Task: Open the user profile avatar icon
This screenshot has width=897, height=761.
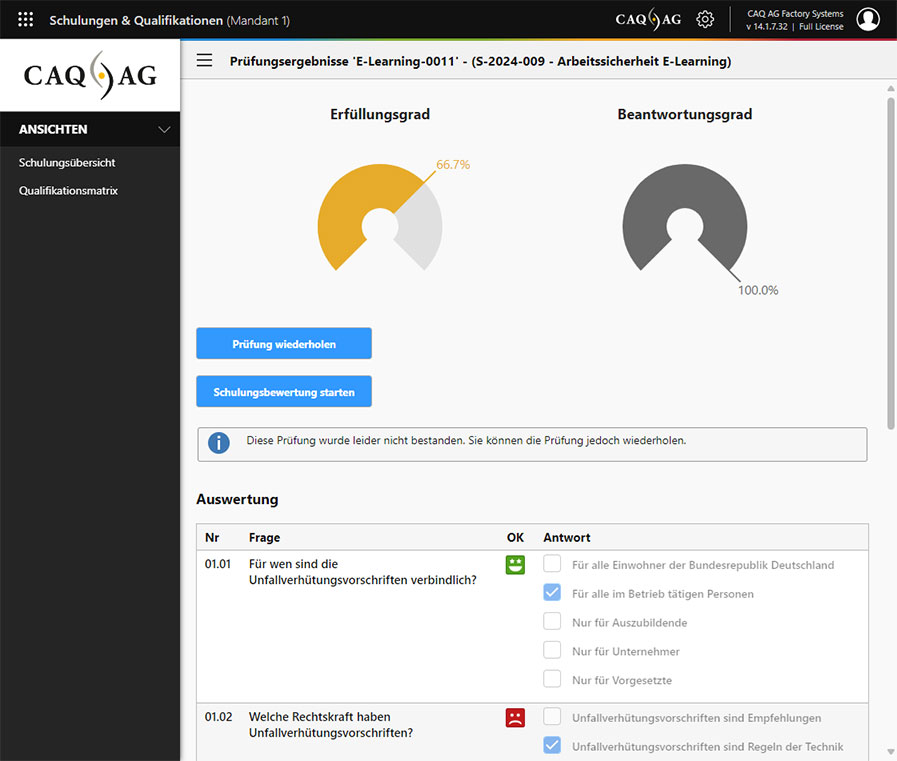Action: click(868, 19)
